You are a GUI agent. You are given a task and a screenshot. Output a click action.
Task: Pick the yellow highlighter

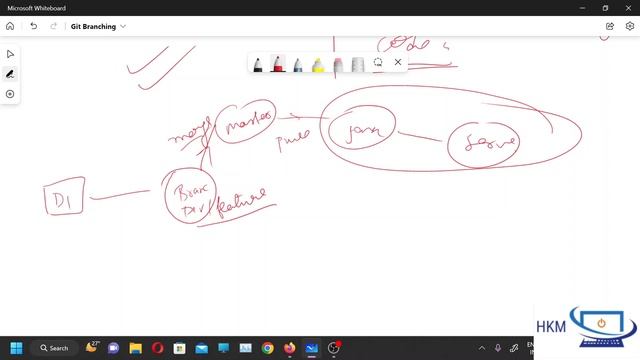click(x=318, y=64)
